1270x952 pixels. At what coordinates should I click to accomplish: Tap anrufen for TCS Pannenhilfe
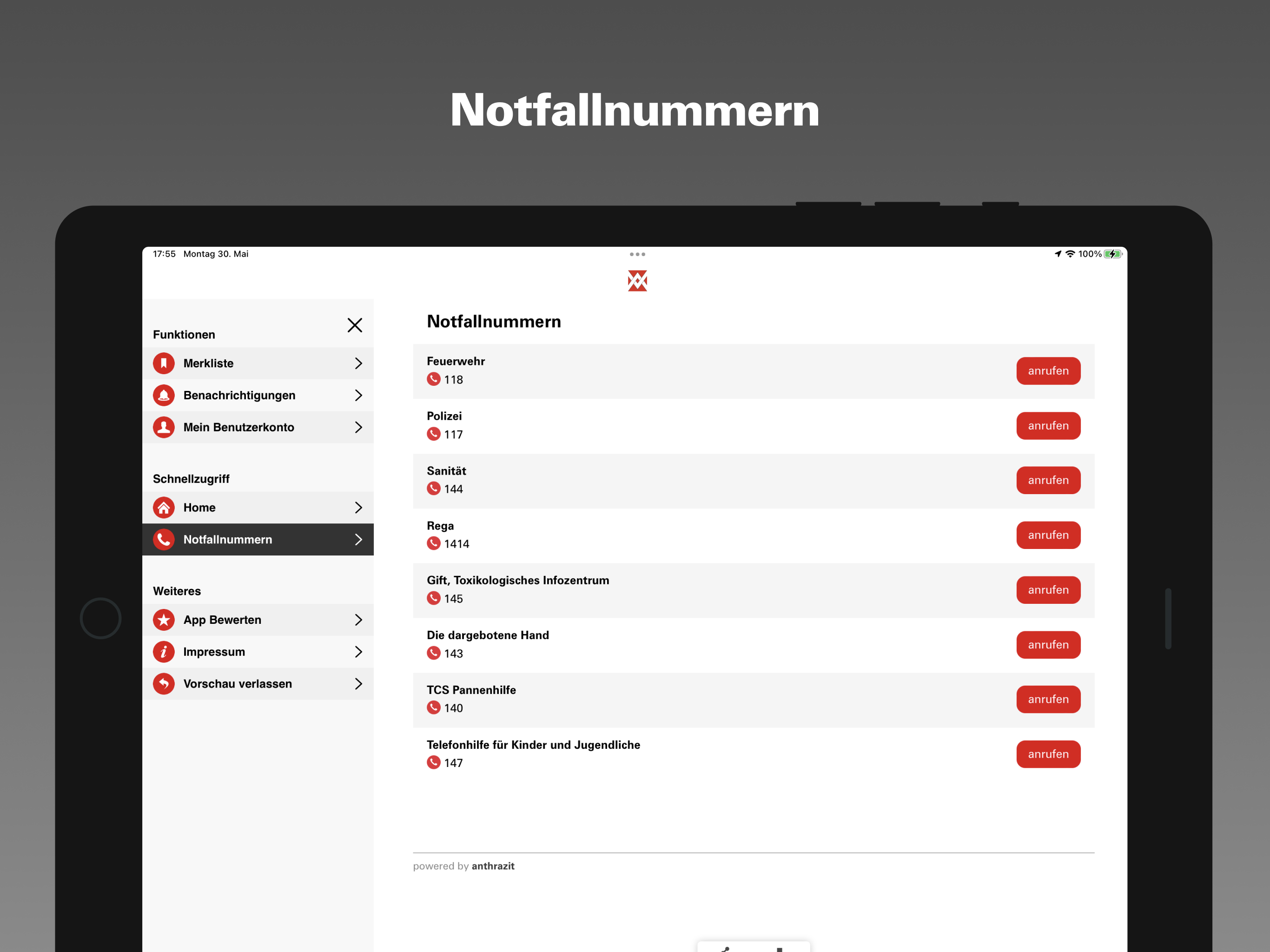[x=1048, y=700]
